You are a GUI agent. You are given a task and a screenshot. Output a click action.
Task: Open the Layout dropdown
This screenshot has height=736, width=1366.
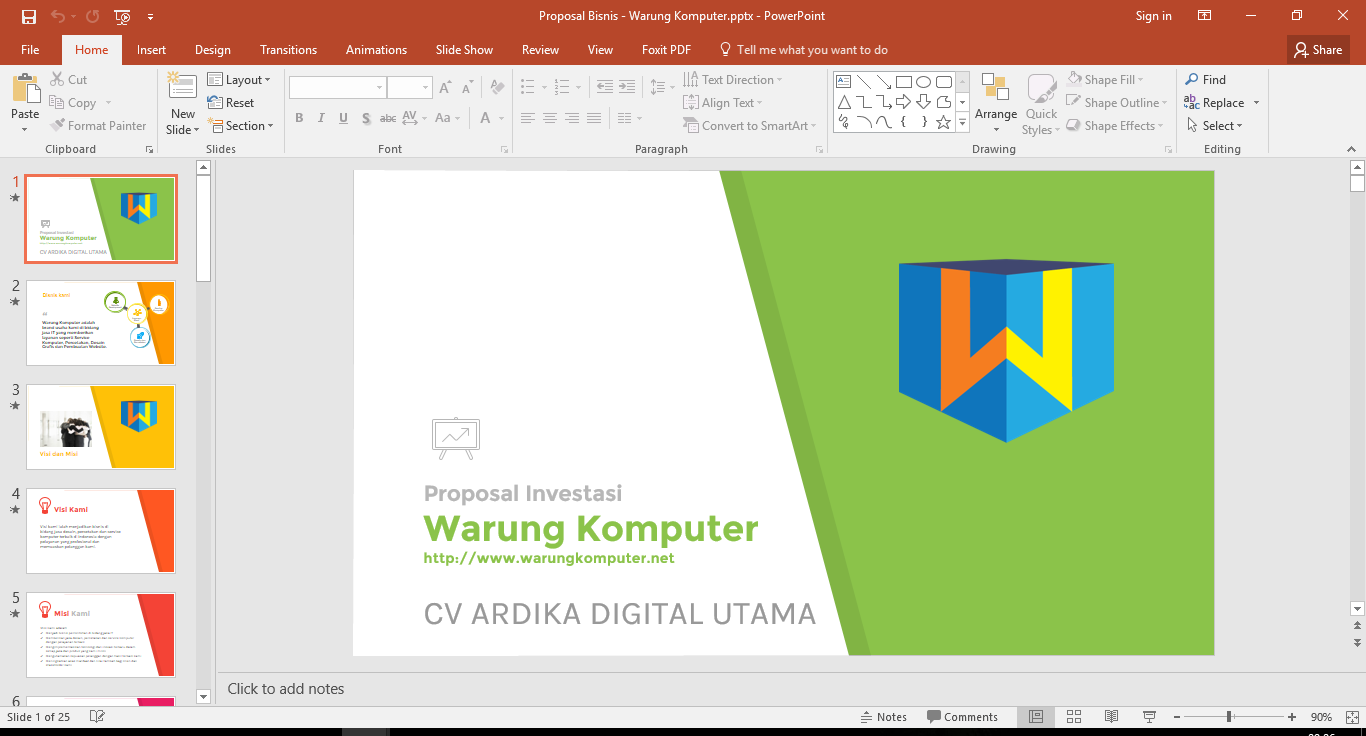[x=240, y=80]
